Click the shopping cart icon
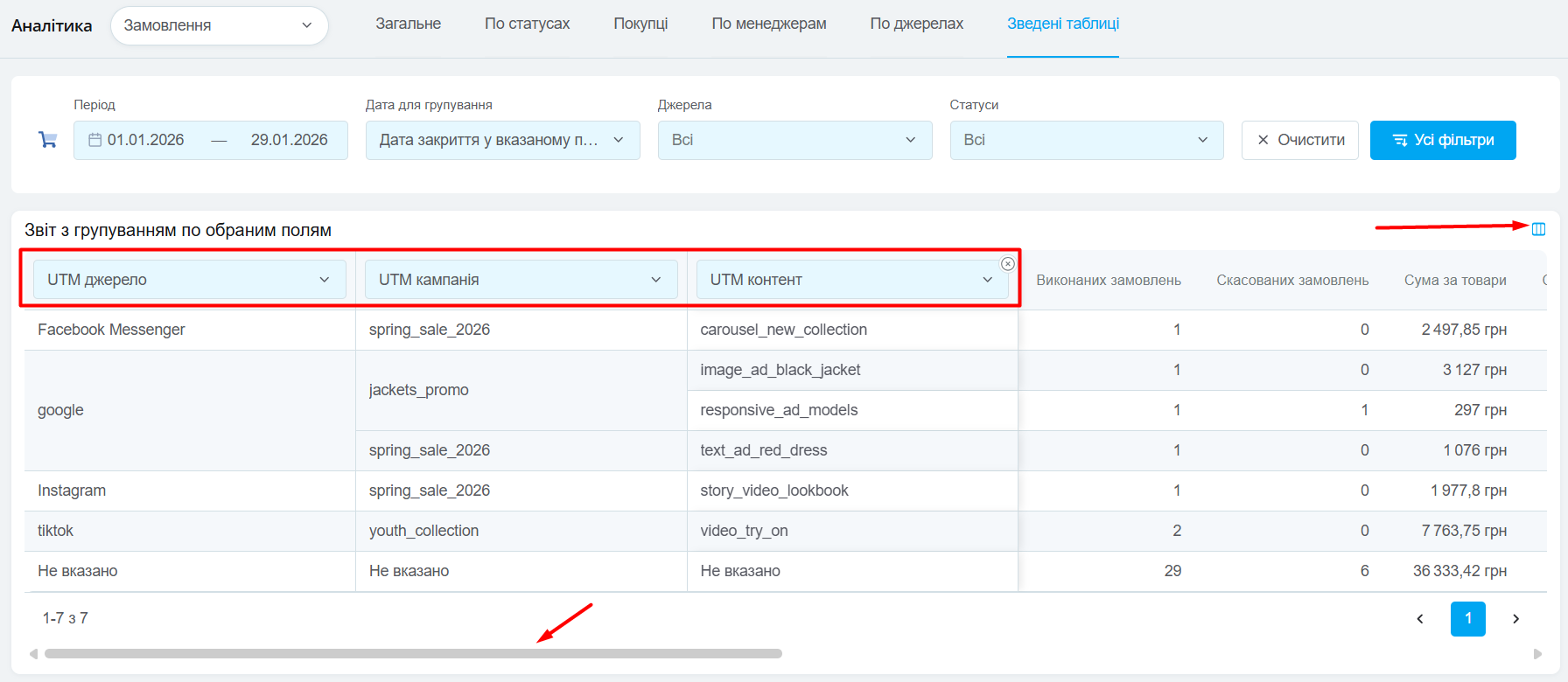 coord(48,140)
